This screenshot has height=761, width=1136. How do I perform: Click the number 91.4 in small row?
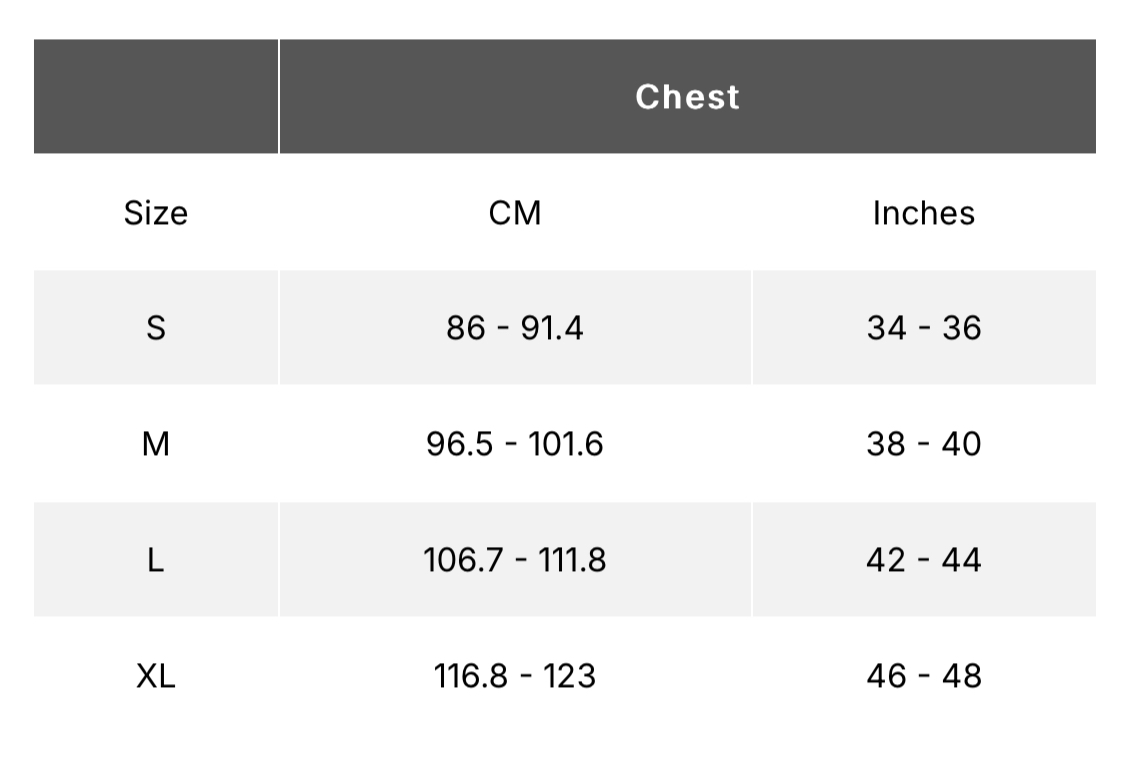[x=551, y=328]
